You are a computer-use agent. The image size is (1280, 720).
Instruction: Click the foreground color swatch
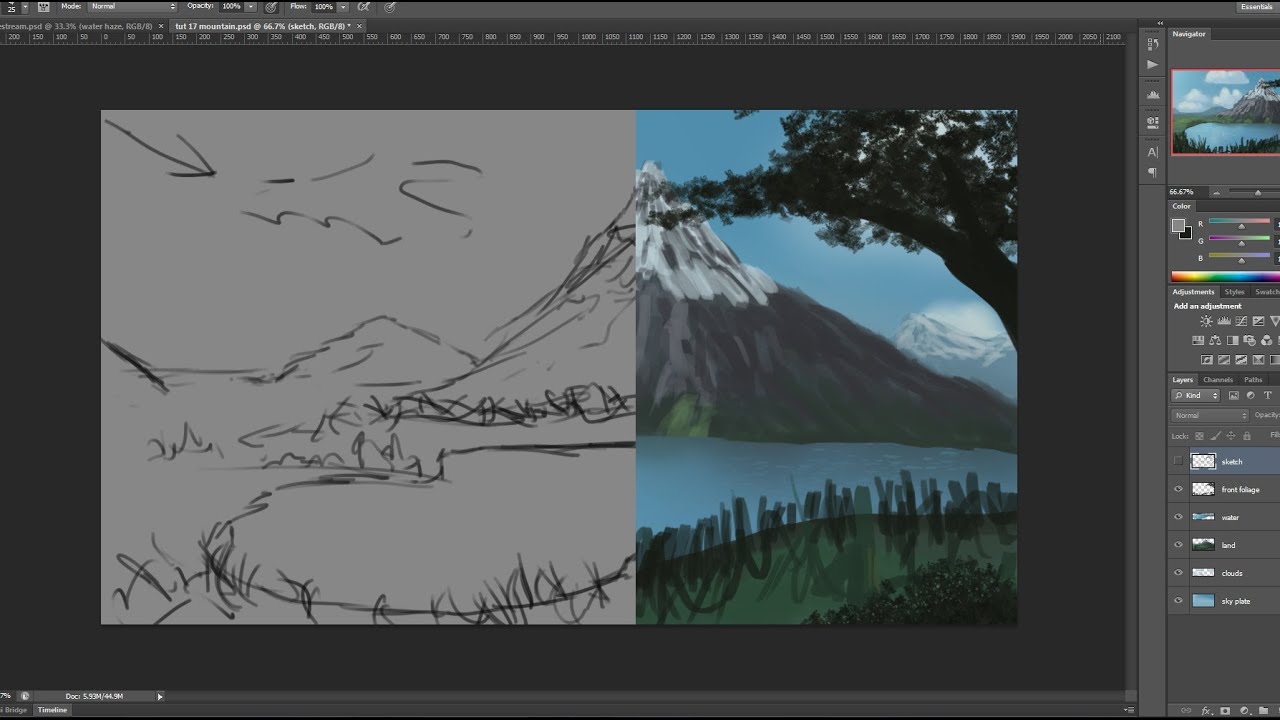1179,226
